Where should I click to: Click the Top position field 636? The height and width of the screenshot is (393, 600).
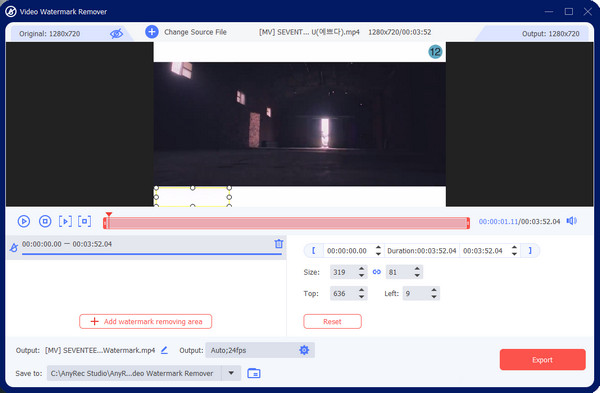point(343,294)
